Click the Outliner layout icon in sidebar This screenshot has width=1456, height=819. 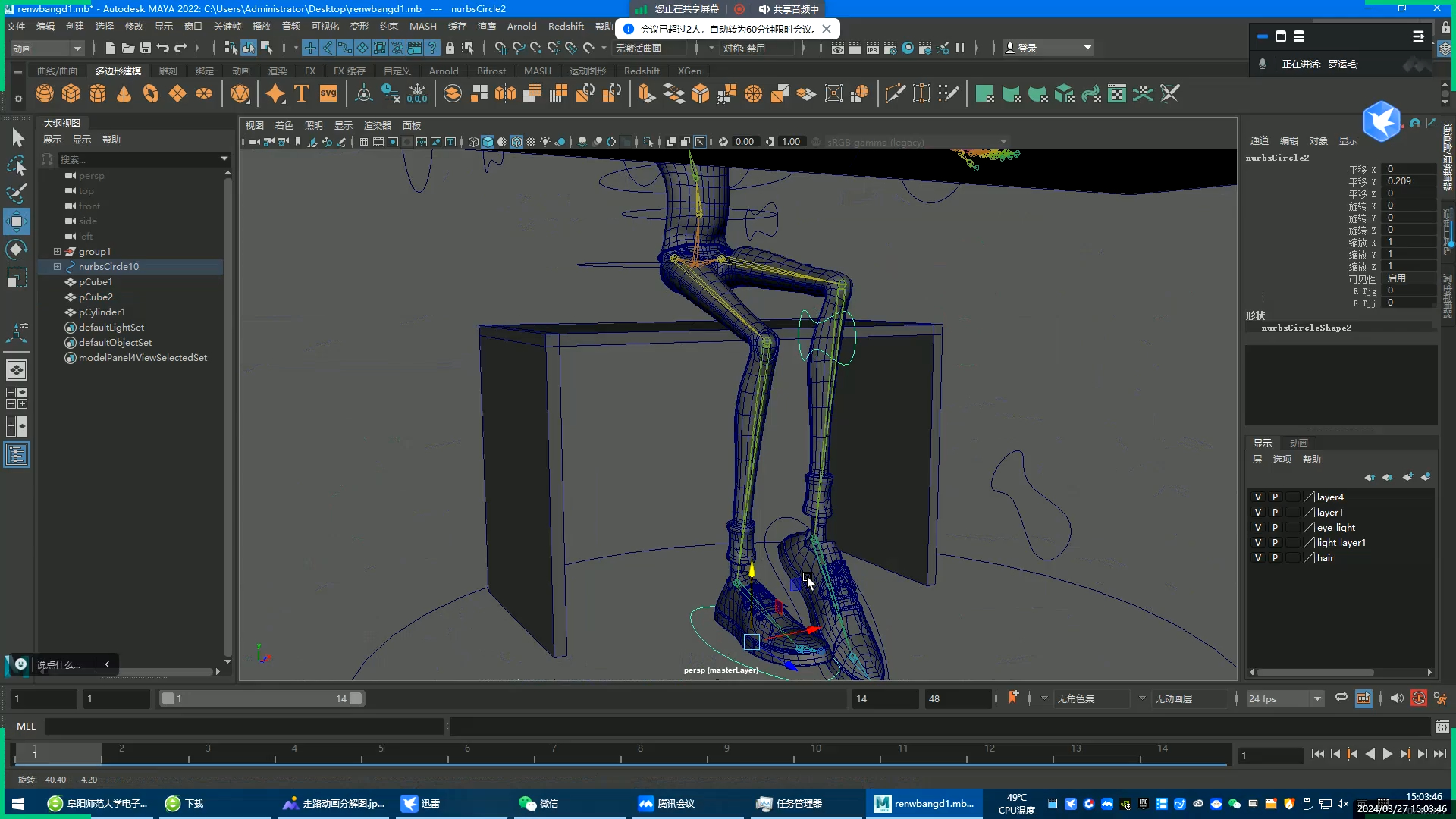point(17,454)
